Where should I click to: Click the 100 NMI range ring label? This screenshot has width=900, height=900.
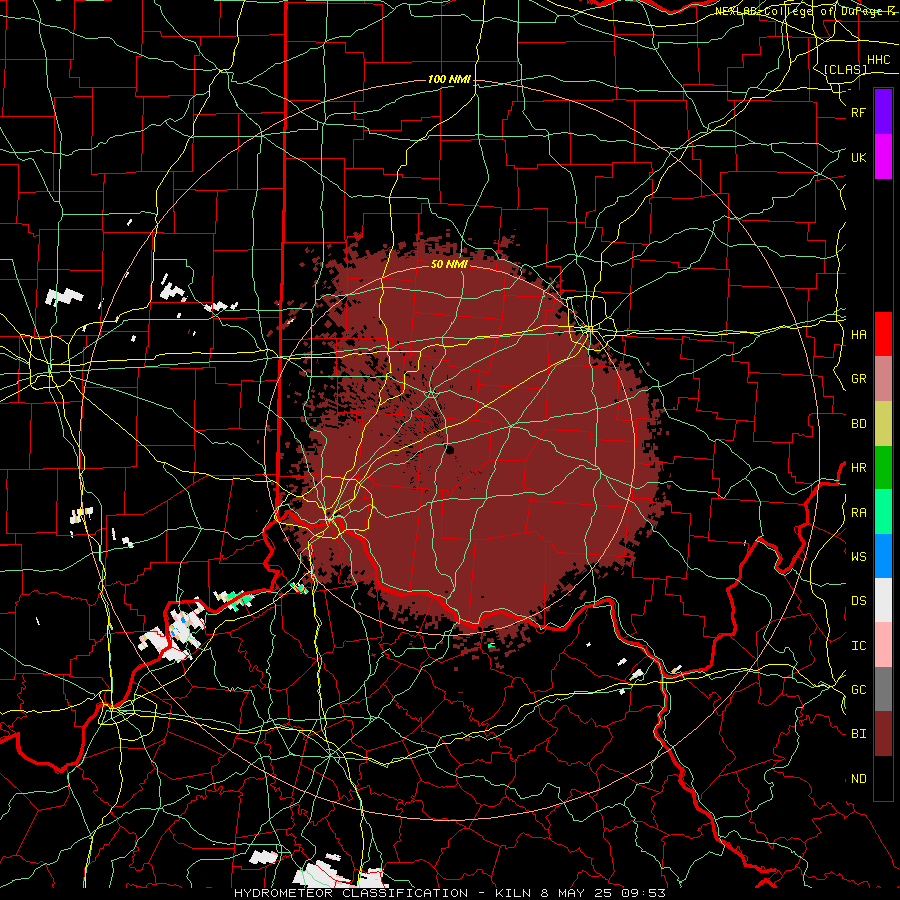click(x=449, y=79)
